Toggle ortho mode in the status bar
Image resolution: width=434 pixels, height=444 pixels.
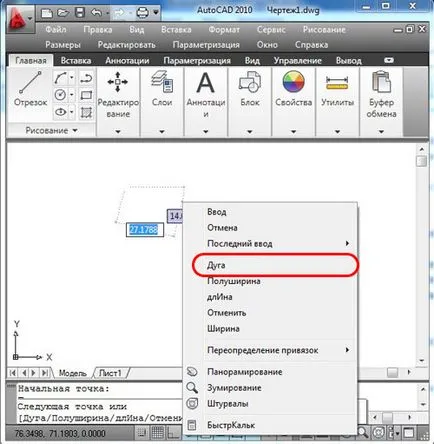click(173, 433)
